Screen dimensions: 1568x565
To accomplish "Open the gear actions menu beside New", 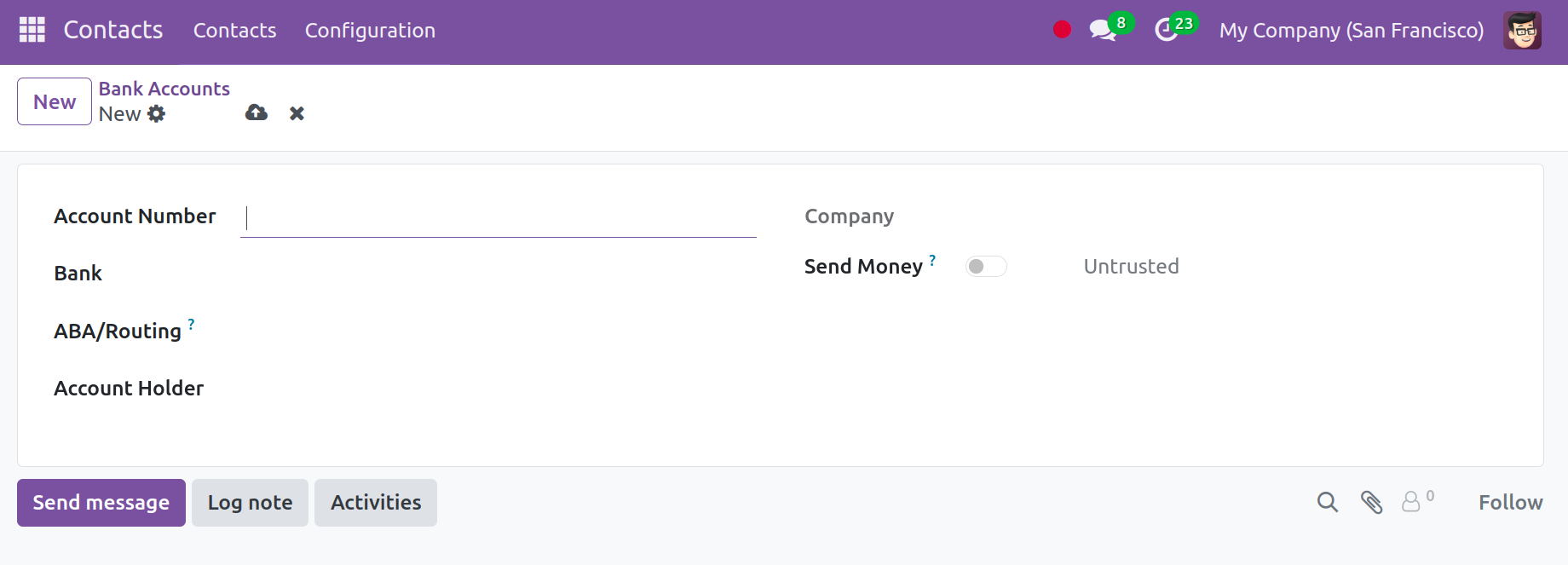I will click(156, 113).
